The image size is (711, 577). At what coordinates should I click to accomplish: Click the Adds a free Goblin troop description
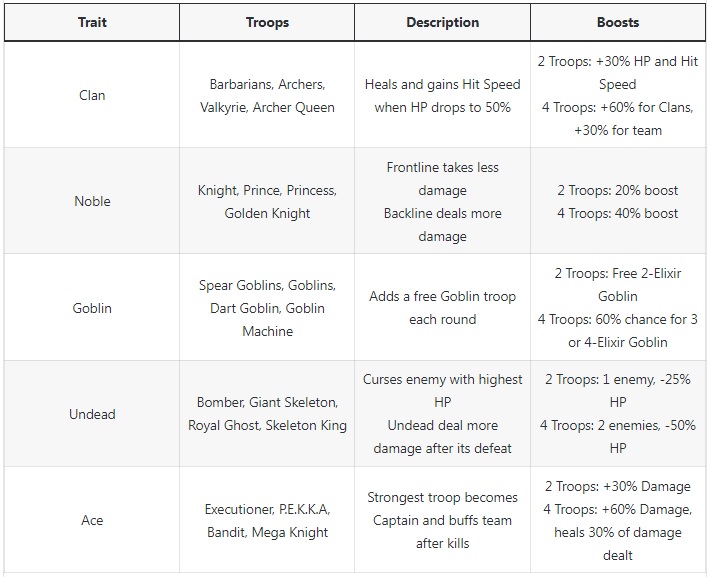point(443,308)
